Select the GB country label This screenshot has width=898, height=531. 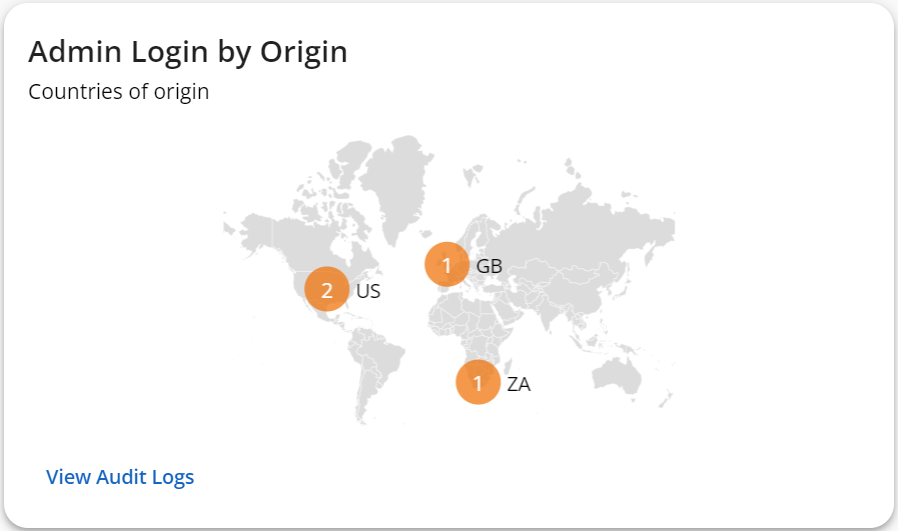tap(489, 266)
